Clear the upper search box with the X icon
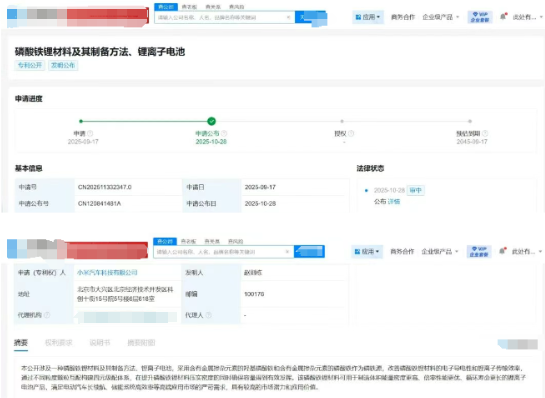 pyautogui.click(x=288, y=17)
